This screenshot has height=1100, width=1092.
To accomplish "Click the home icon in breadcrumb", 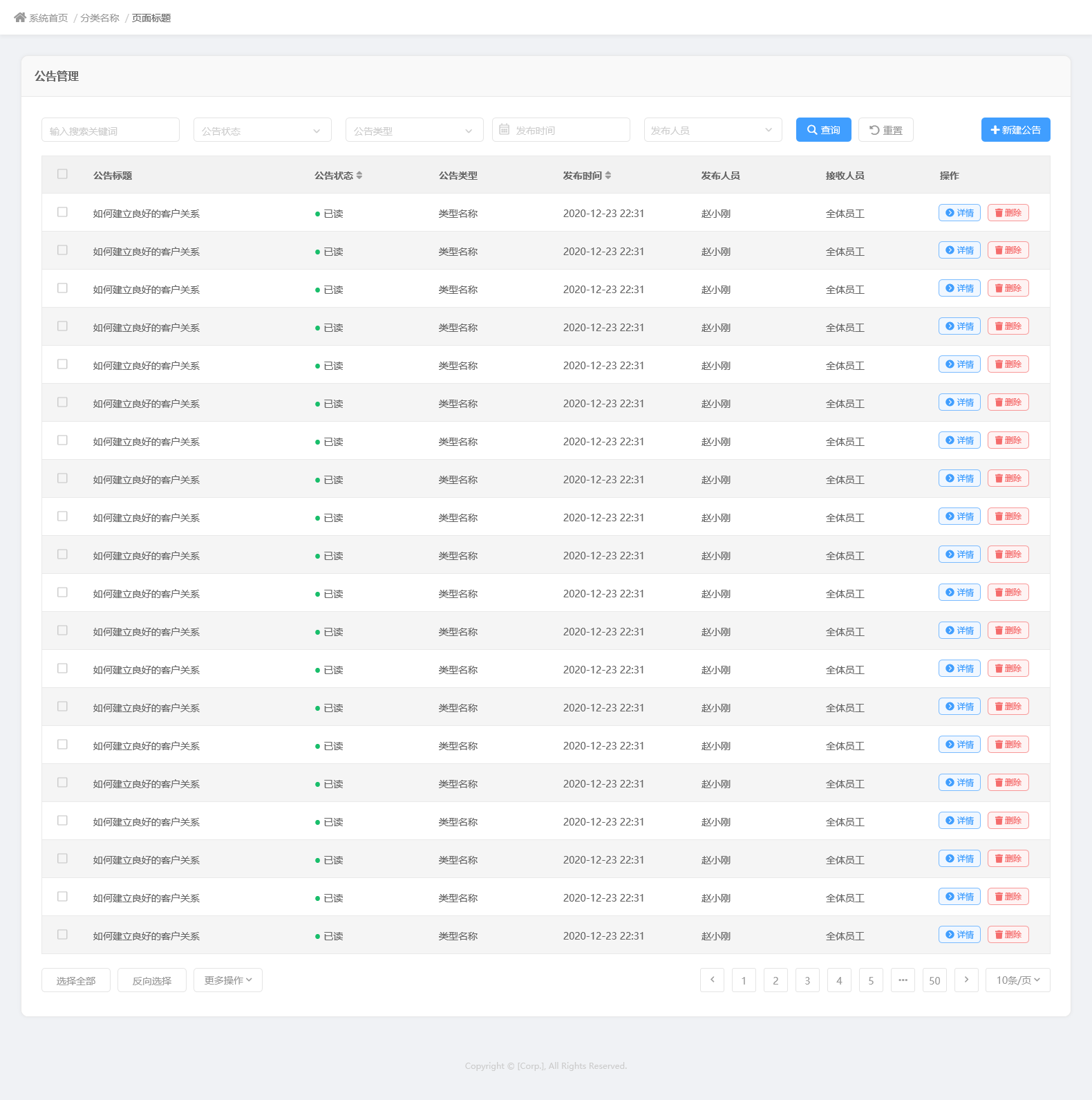I will pyautogui.click(x=20, y=17).
